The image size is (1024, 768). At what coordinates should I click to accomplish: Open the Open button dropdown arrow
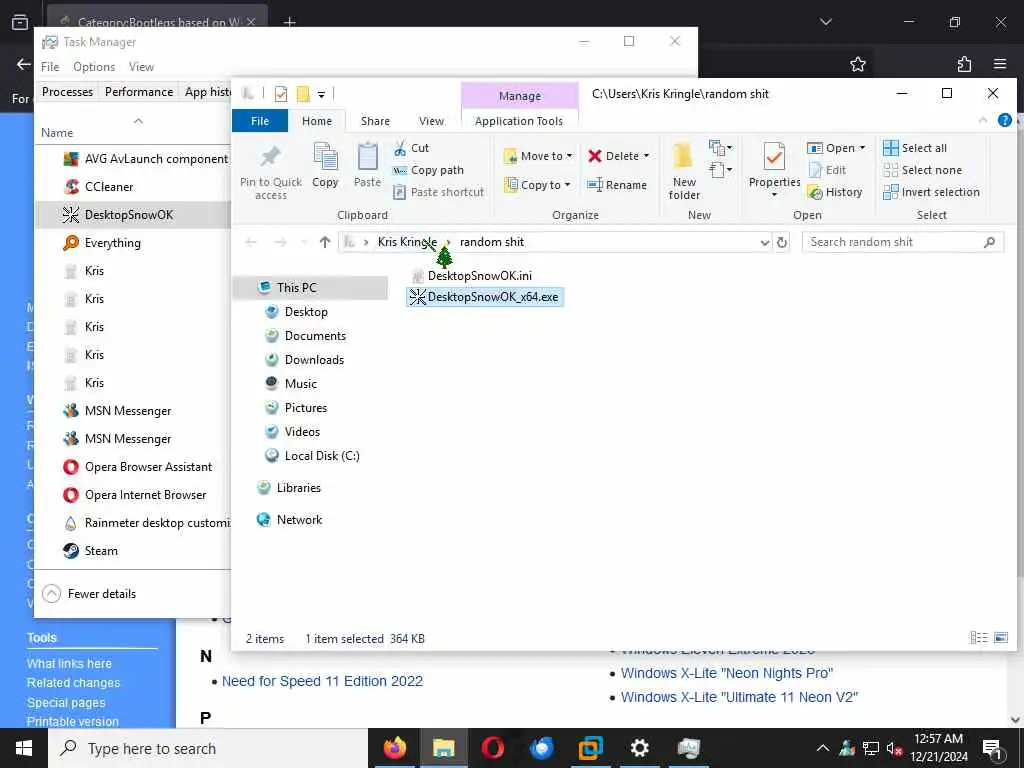(x=862, y=148)
